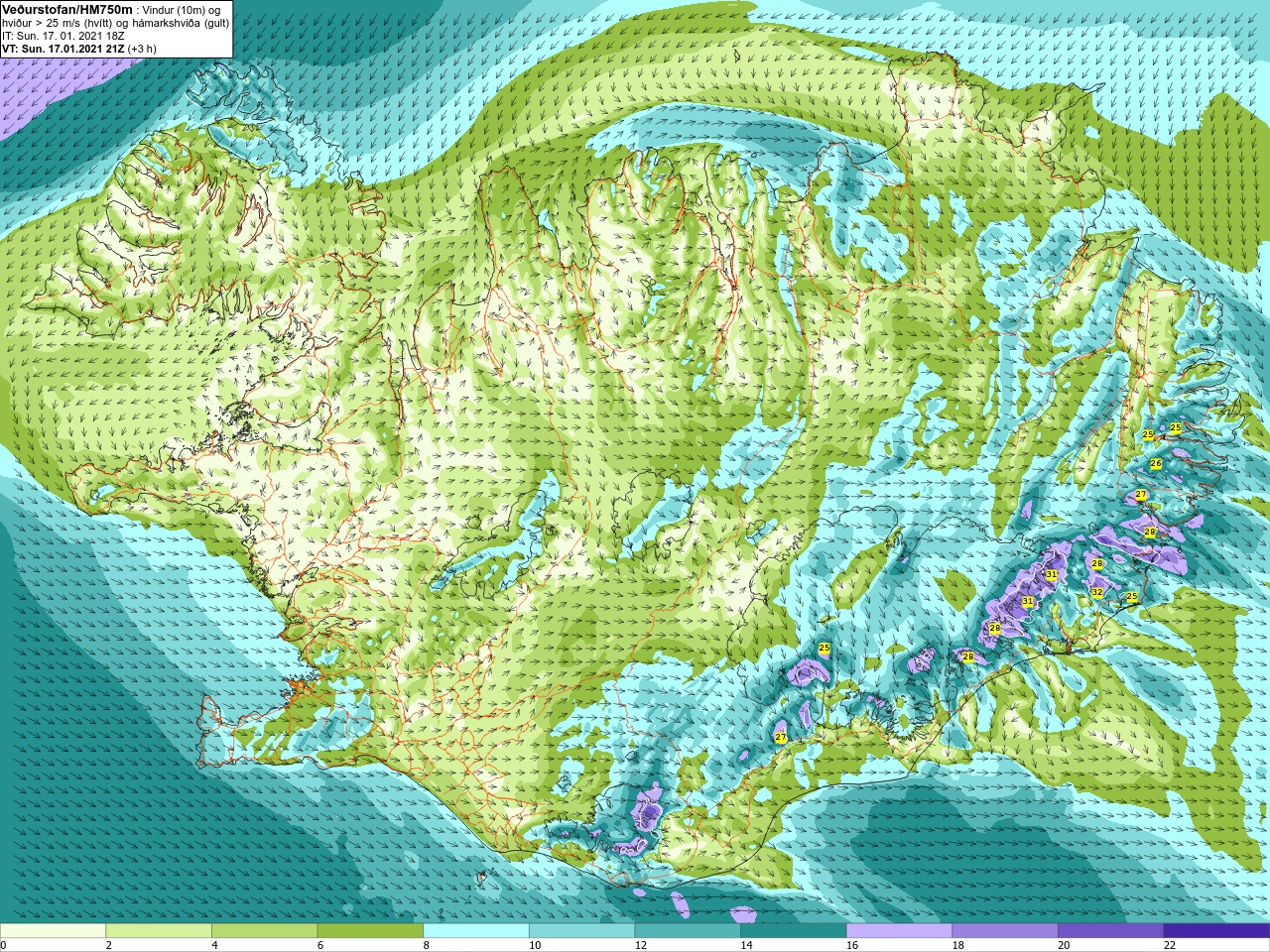
Task: Click the IT: Sun. 17. 01. 2021 18Z line
Action: [x=63, y=36]
